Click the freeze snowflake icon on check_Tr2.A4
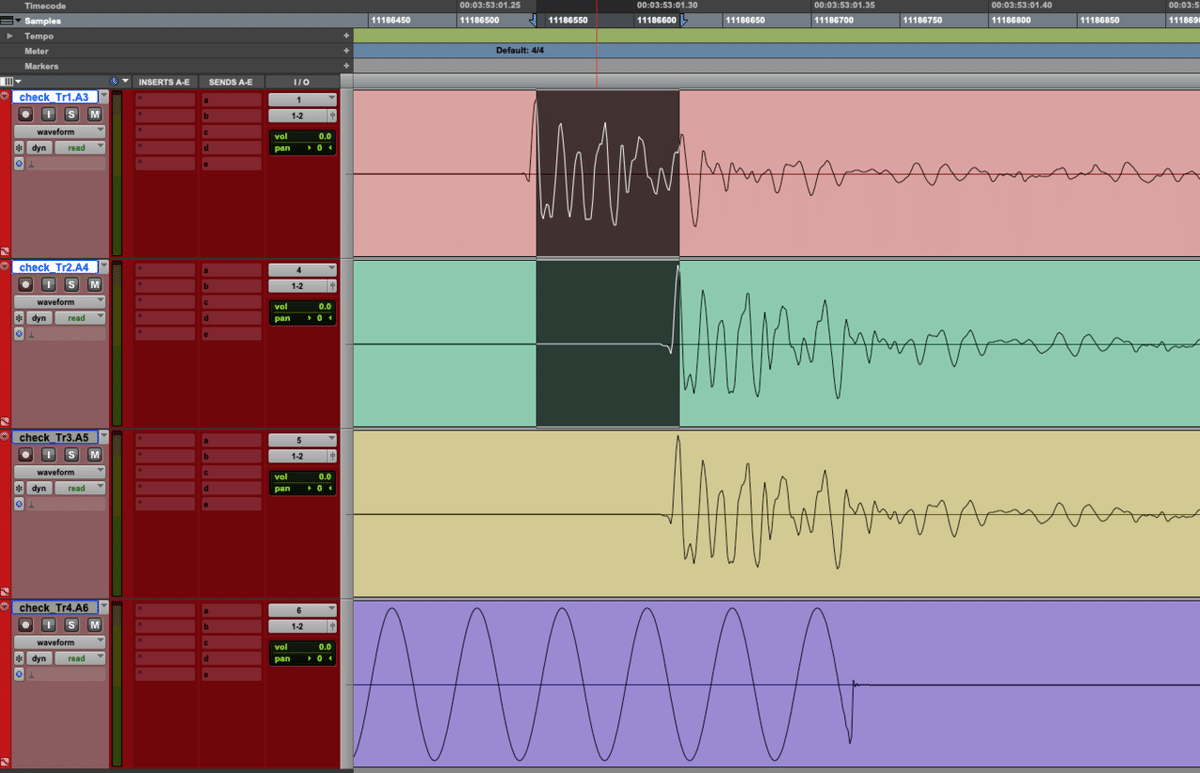Viewport: 1200px width, 773px height. [x=19, y=318]
